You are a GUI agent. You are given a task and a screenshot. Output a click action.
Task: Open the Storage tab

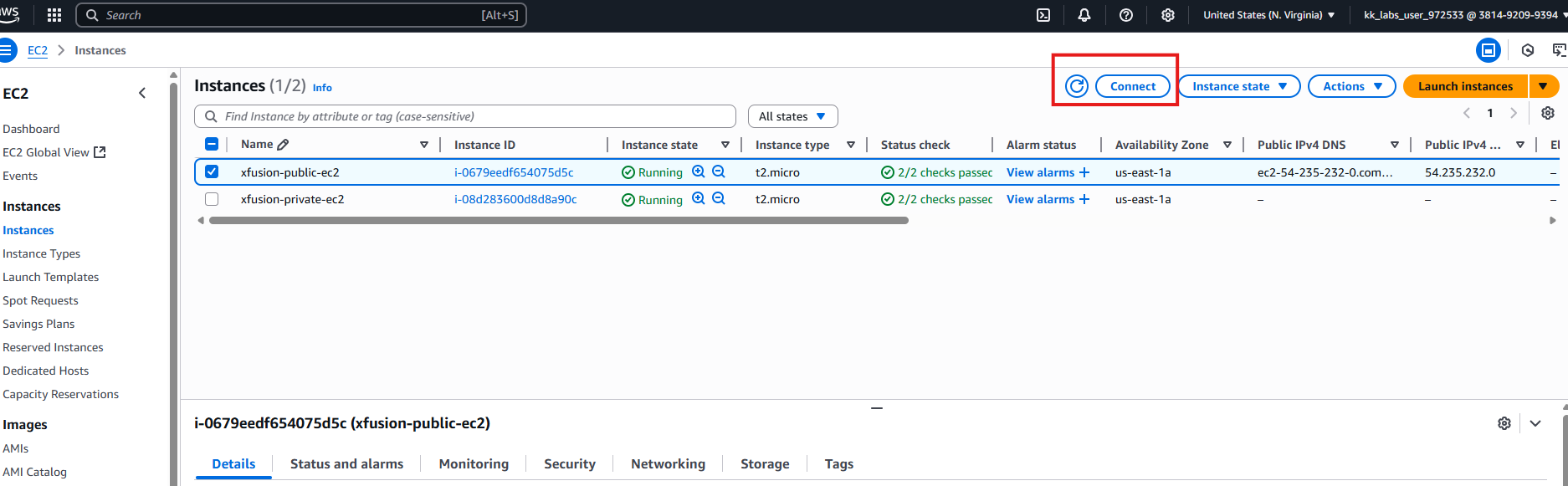[765, 464]
